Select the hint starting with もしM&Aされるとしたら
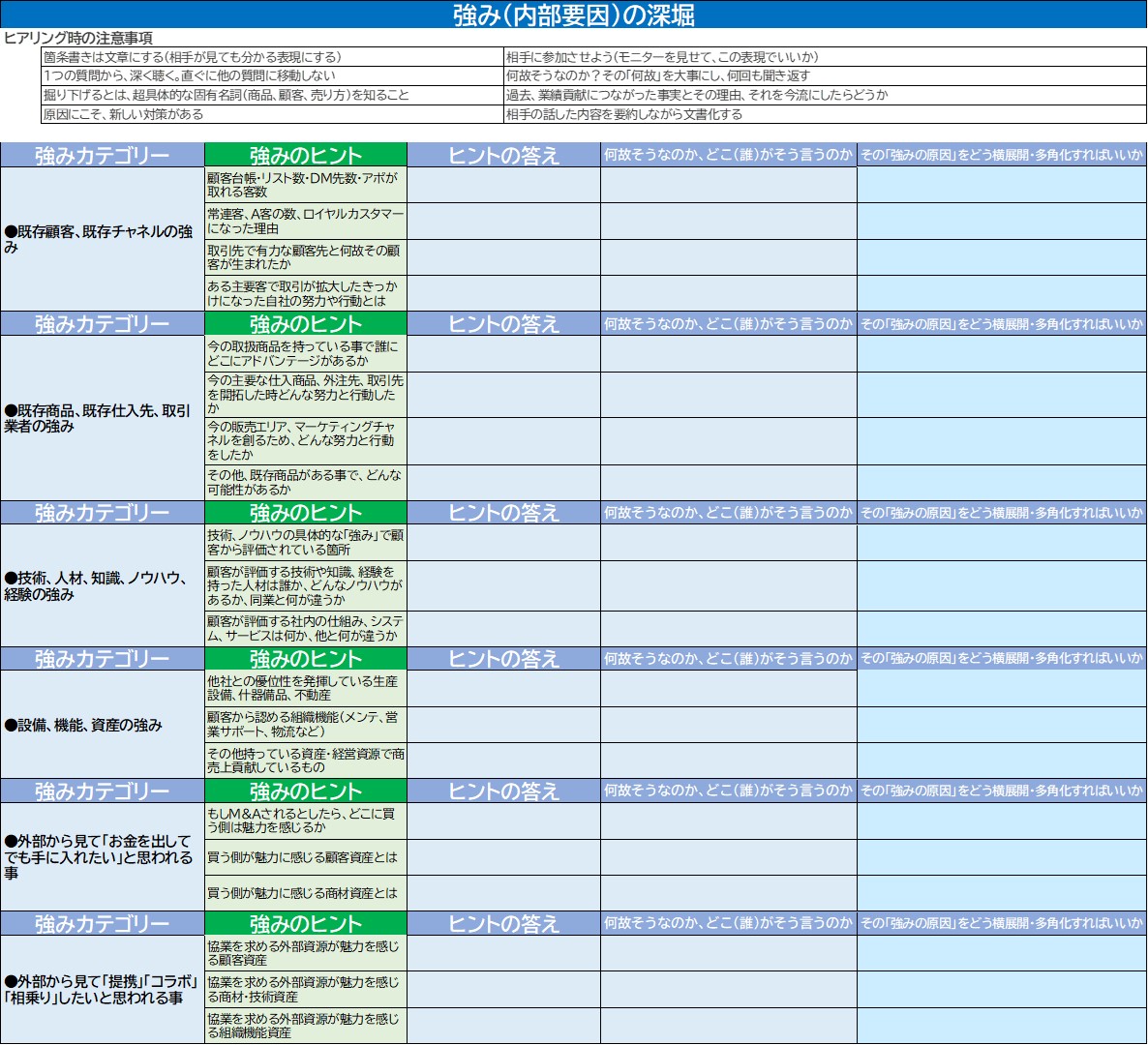The height and width of the screenshot is (1045, 1148). pos(306,821)
